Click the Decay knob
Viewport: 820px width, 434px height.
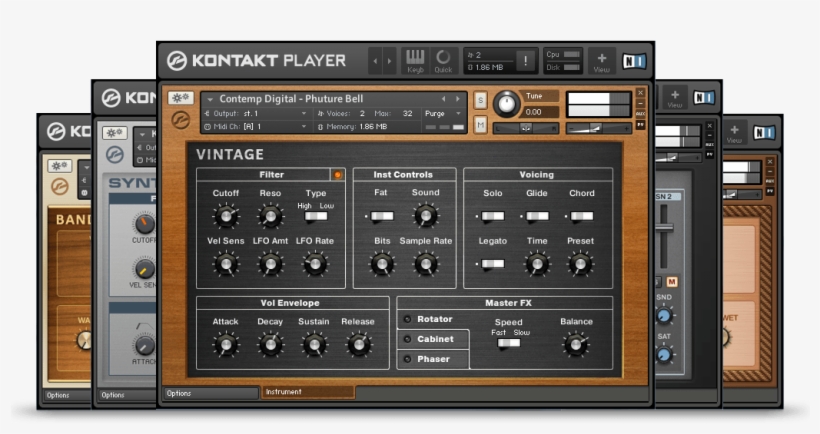point(270,345)
